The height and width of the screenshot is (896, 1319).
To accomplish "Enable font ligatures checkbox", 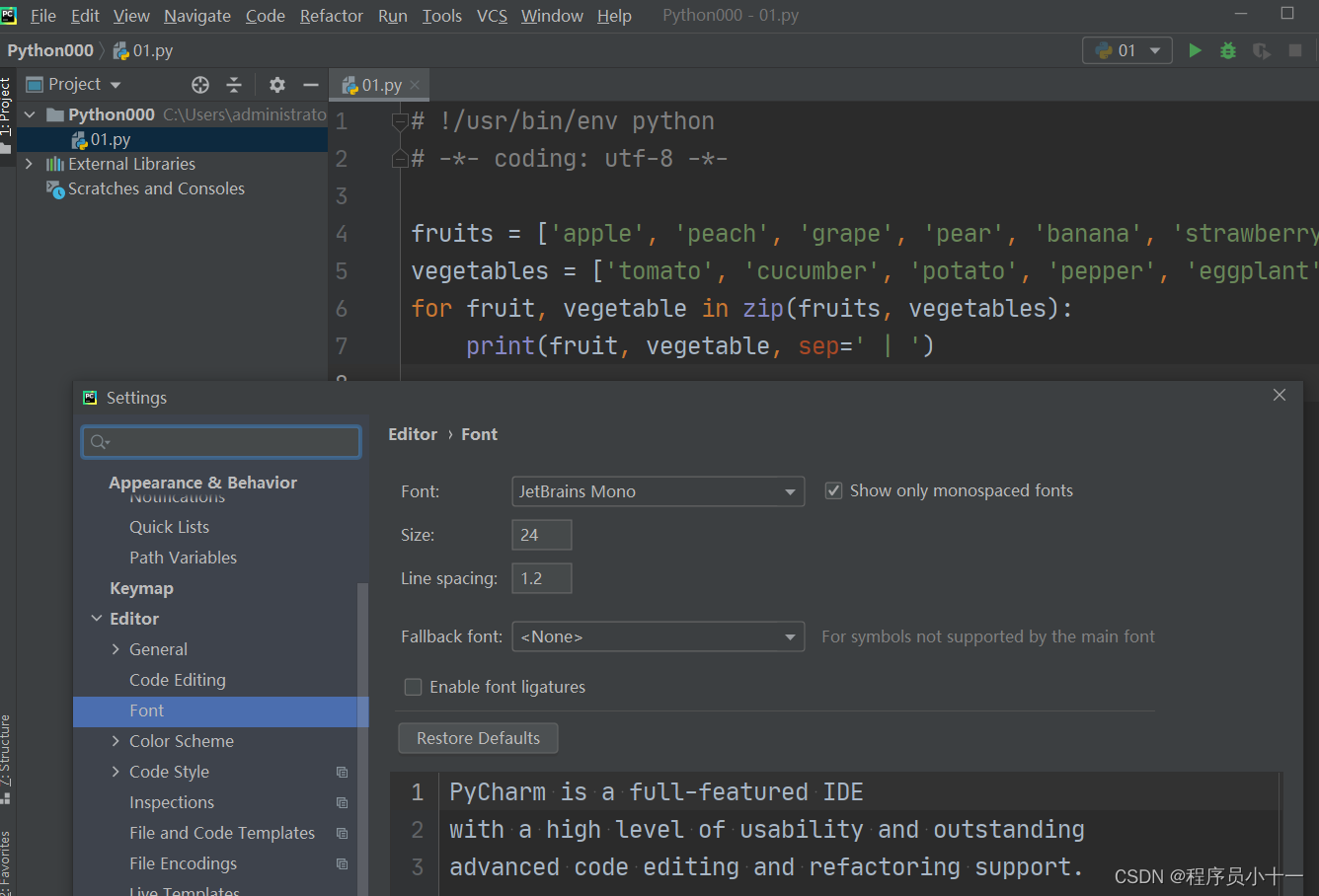I will 414,687.
